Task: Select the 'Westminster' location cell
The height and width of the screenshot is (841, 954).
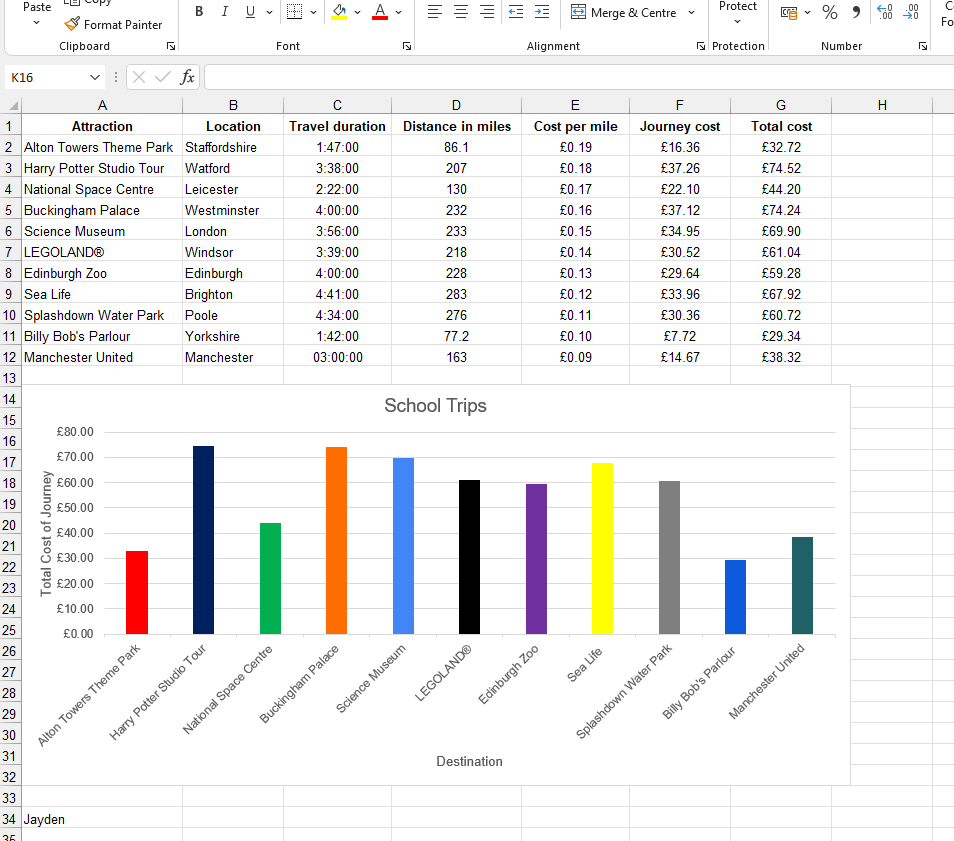Action: point(233,211)
